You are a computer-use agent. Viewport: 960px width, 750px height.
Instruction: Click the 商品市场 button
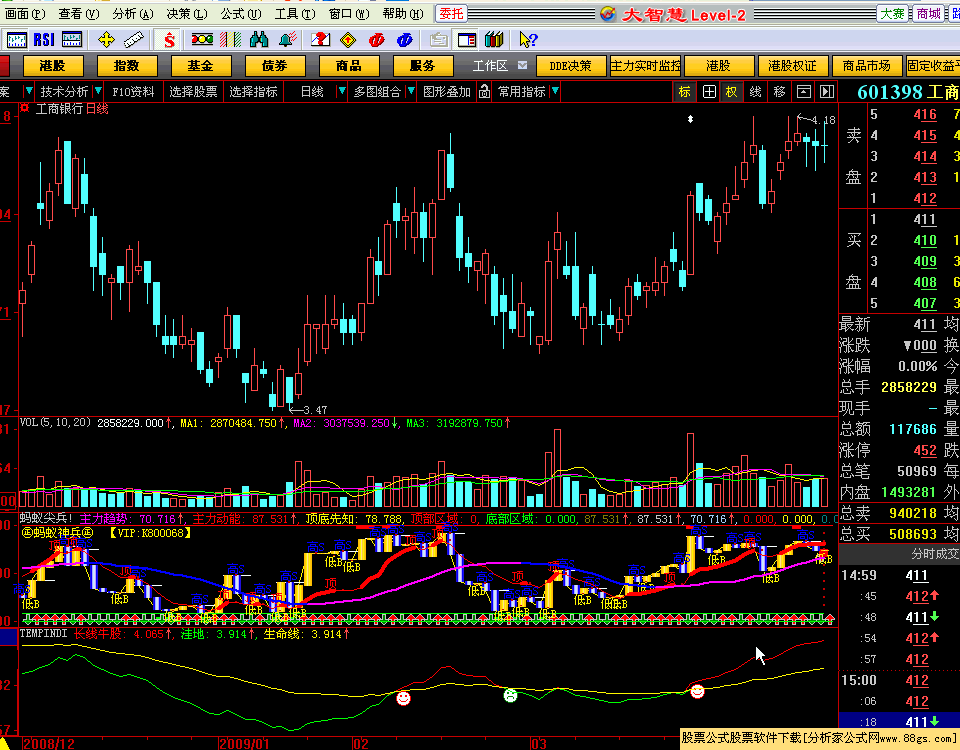[x=866, y=66]
